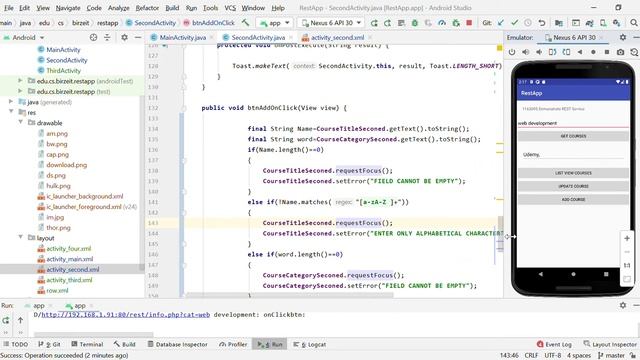Click UPDATE COURSE button in emulator
The height and width of the screenshot is (360, 640).
[x=573, y=186]
